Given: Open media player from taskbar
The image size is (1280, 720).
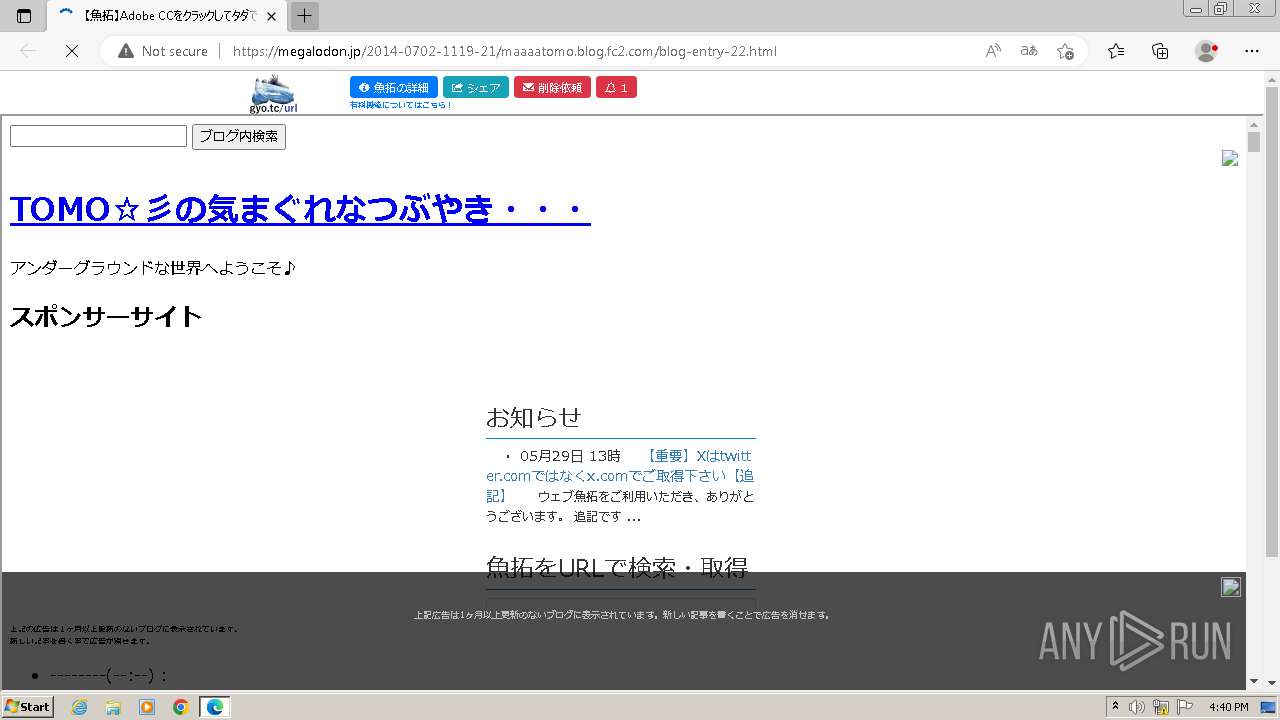Looking at the screenshot, I should pos(147,707).
